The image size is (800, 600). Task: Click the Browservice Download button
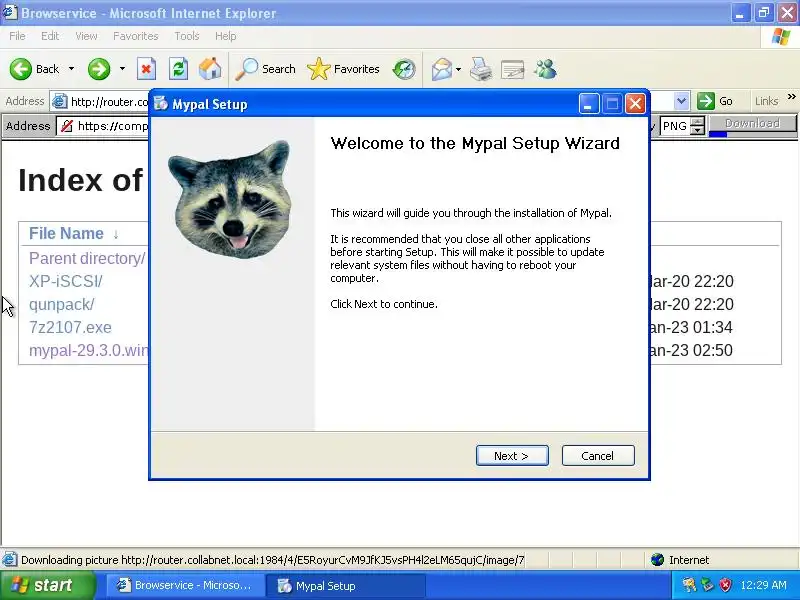click(753, 123)
